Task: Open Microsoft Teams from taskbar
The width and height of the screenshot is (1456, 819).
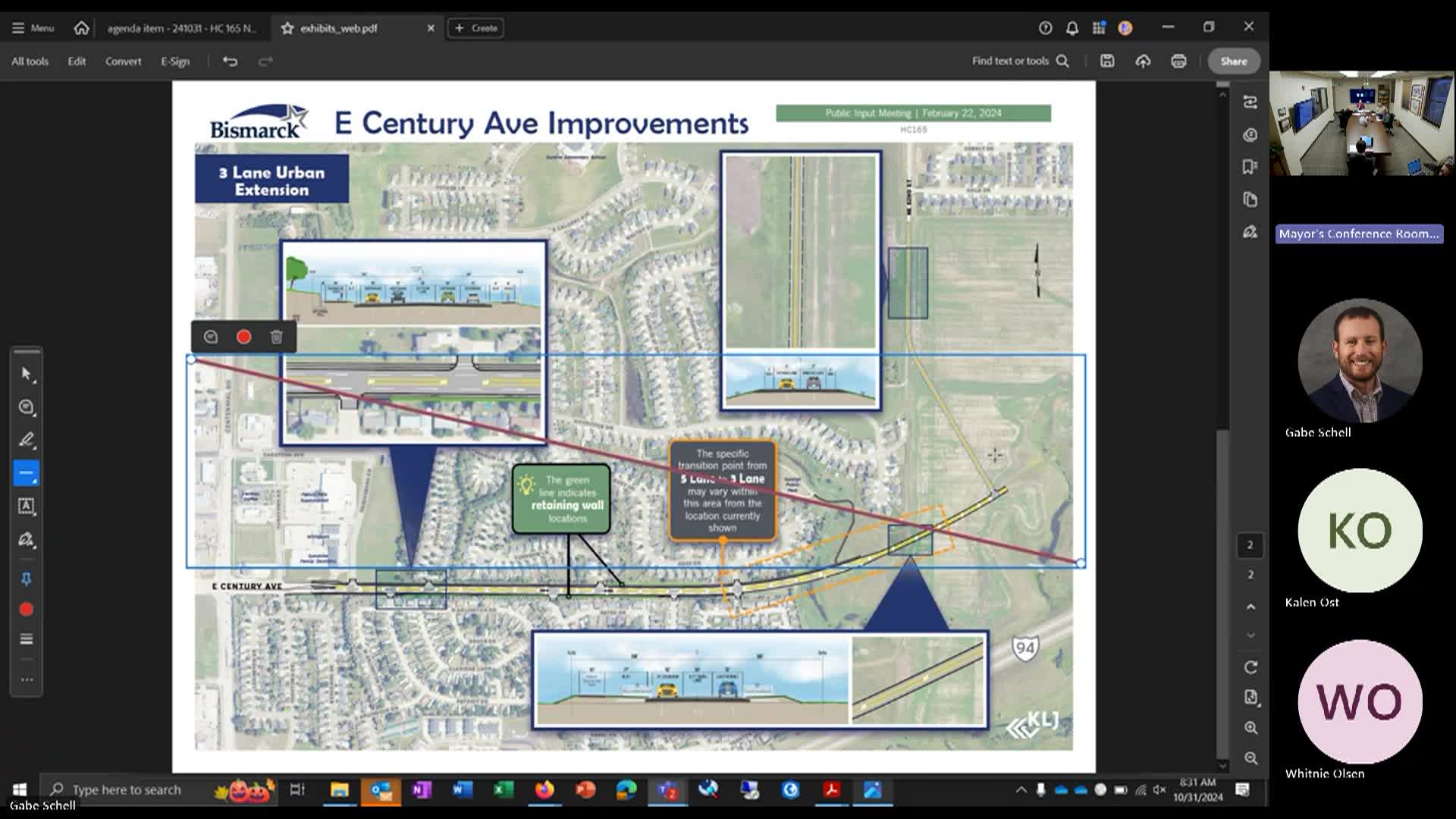Action: (667, 790)
